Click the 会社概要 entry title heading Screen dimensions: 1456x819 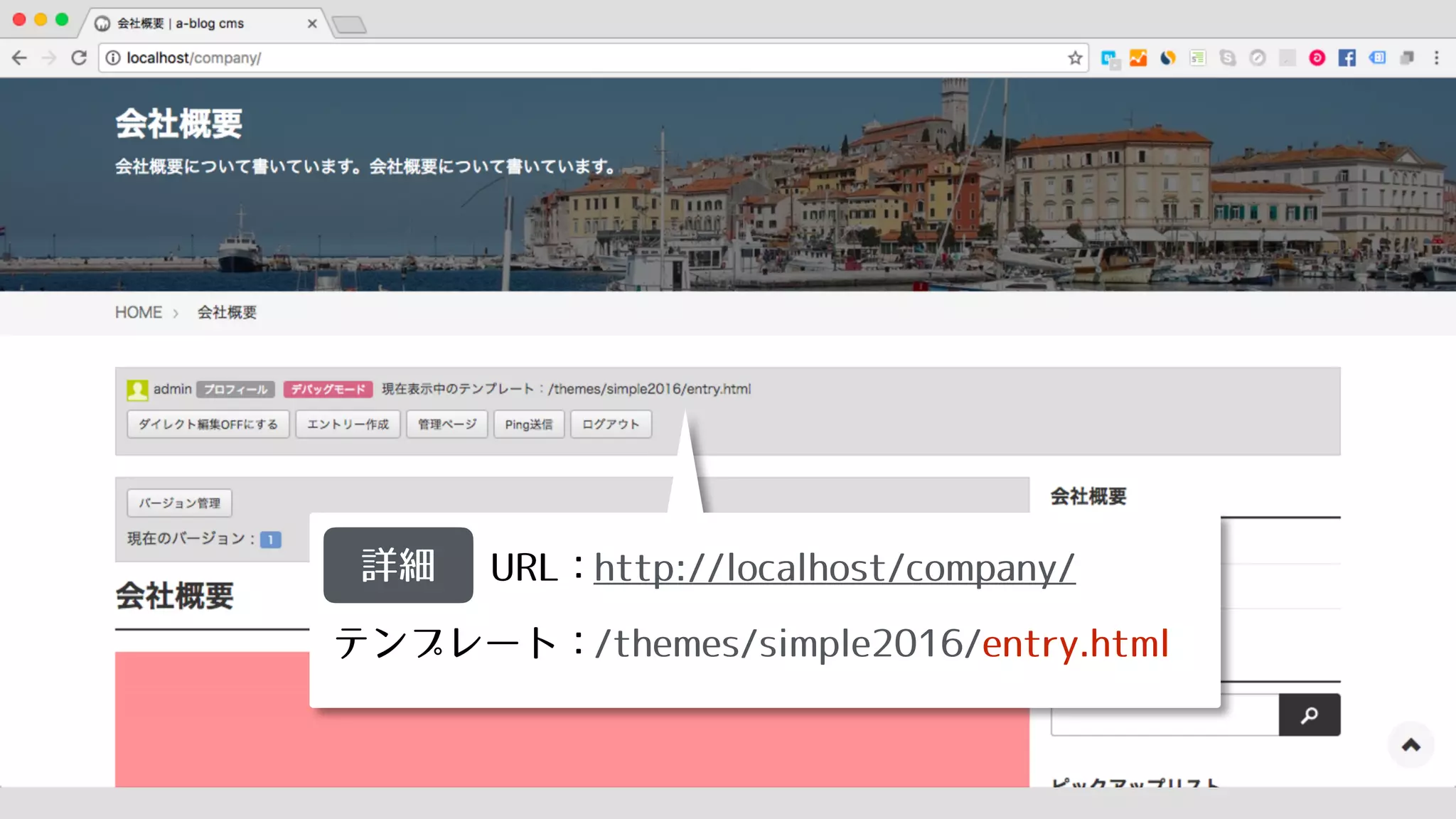174,596
